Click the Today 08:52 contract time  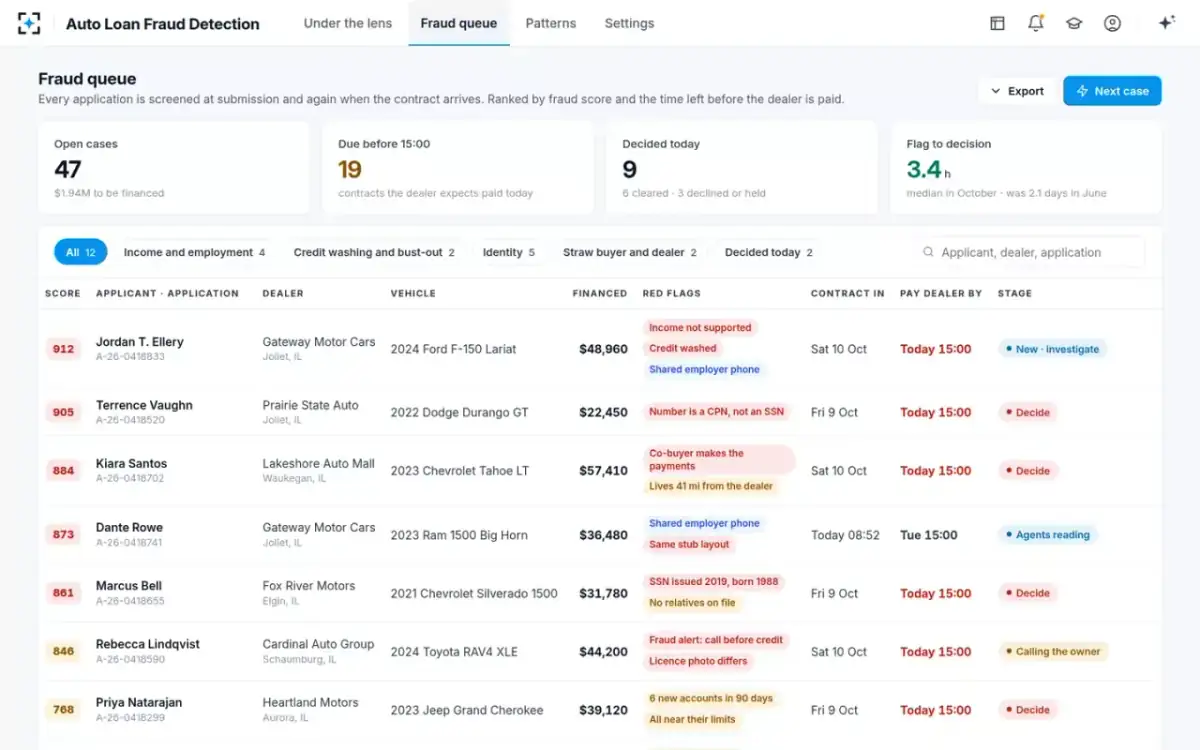click(x=845, y=535)
